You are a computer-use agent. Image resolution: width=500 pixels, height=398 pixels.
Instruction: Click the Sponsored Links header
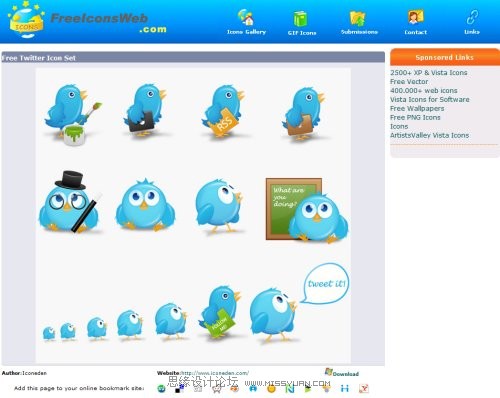pyautogui.click(x=444, y=57)
